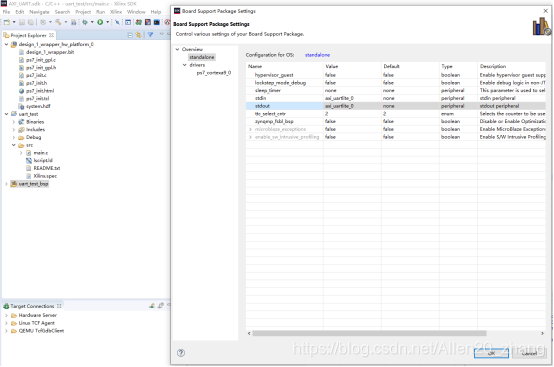The height and width of the screenshot is (367, 554).
Task: Click the Help question mark icon in dialog
Action: click(x=181, y=353)
